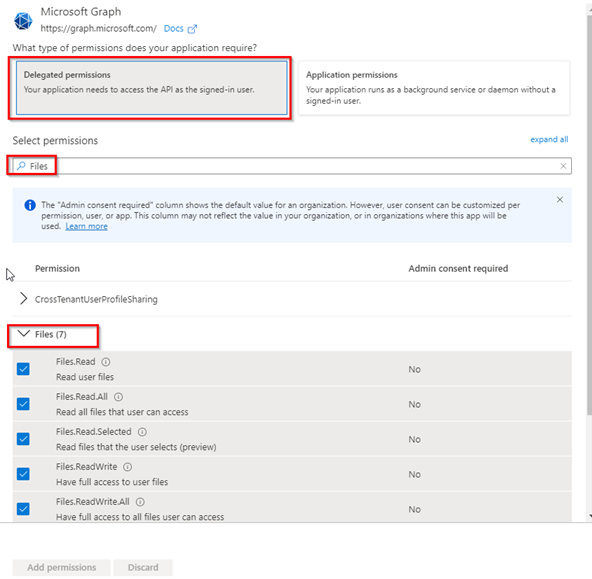Click the blue information icon in banner
The width and height of the screenshot is (592, 579).
coord(30,205)
